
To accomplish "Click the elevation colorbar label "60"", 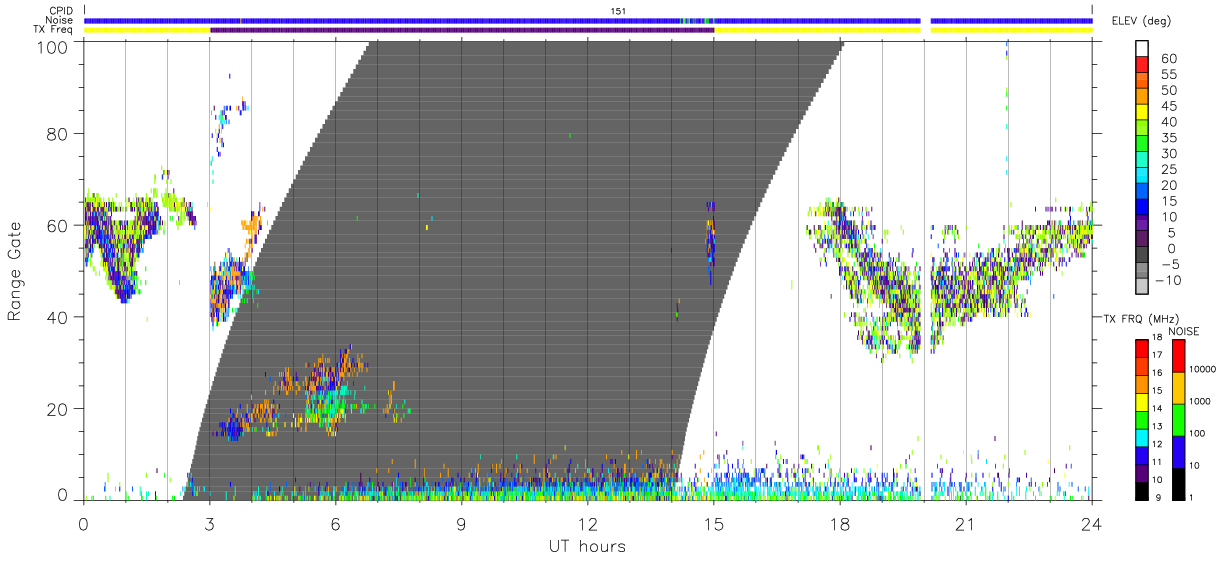I will (x=1168, y=59).
